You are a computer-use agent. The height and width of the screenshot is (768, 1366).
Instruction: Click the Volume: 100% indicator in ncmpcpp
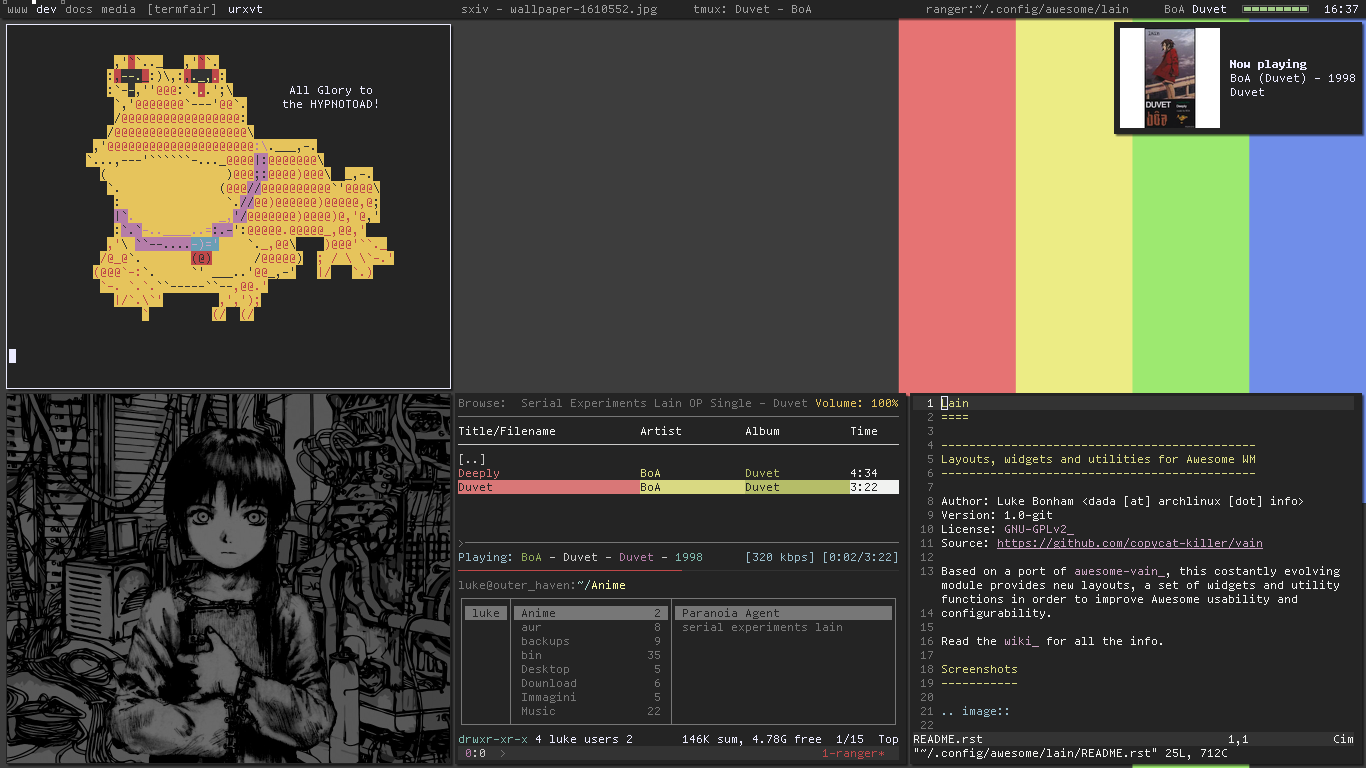point(856,403)
